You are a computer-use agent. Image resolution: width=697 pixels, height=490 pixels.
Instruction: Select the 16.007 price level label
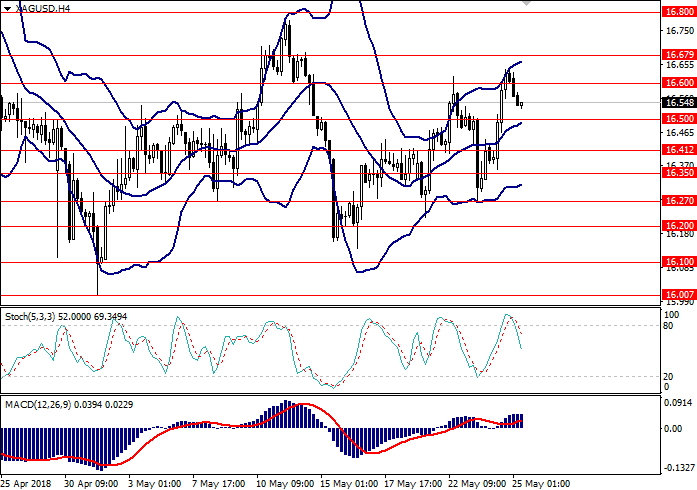[678, 294]
